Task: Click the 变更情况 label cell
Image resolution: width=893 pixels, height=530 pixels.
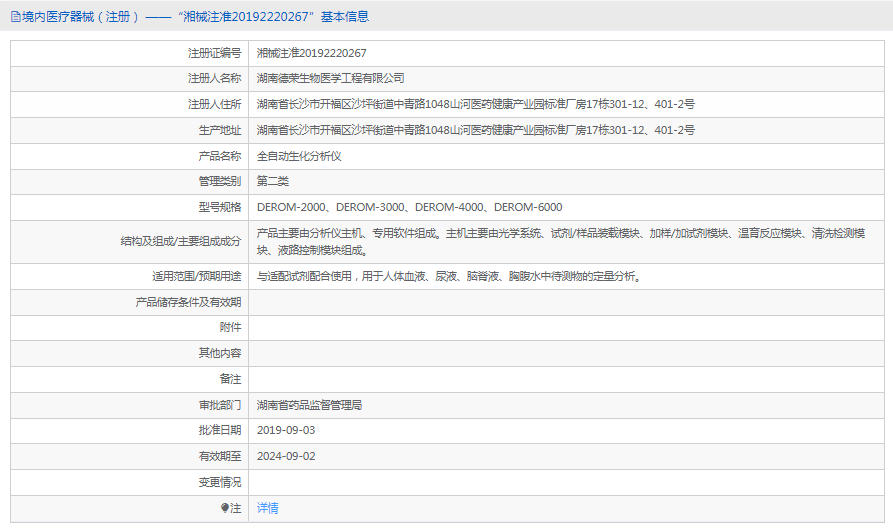Action: coord(129,483)
